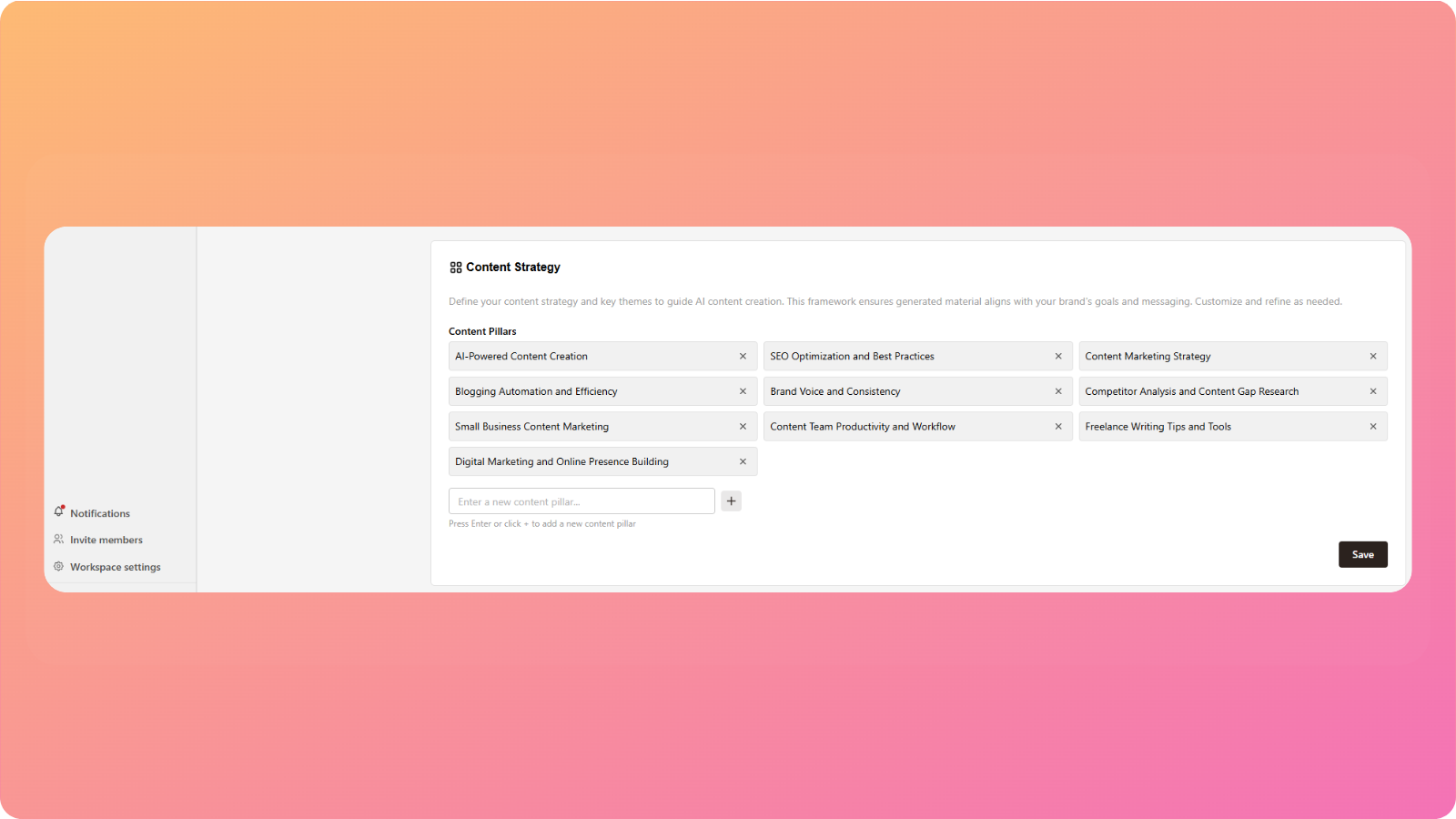Remove SEO Optimization and Best Practices pillar
Image resolution: width=1456 pixels, height=819 pixels.
(1057, 357)
